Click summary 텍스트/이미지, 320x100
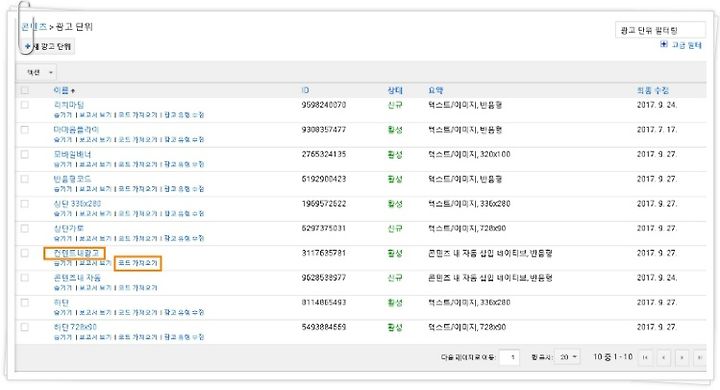 [469, 154]
